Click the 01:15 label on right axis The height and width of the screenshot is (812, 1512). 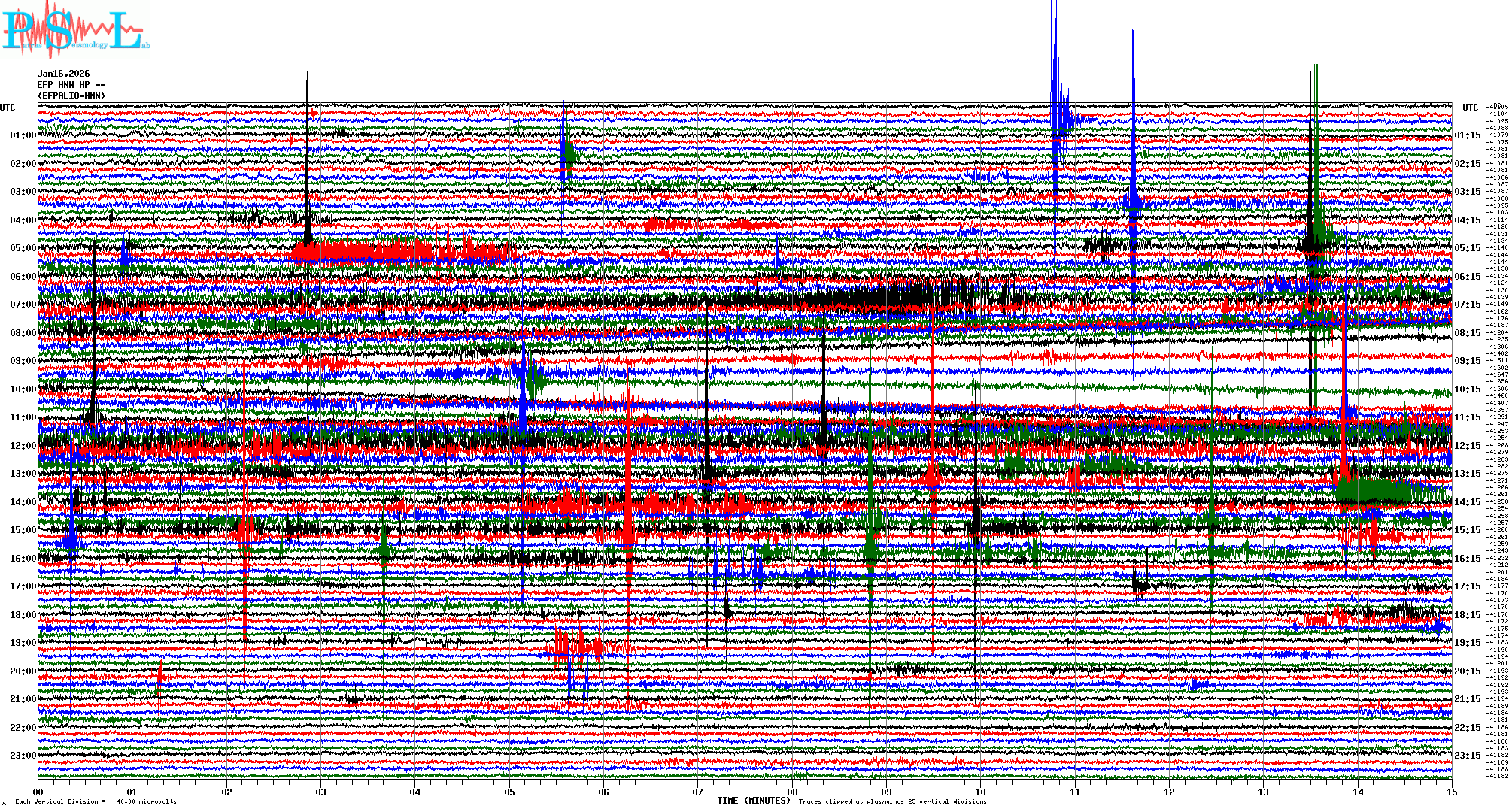pos(1467,135)
